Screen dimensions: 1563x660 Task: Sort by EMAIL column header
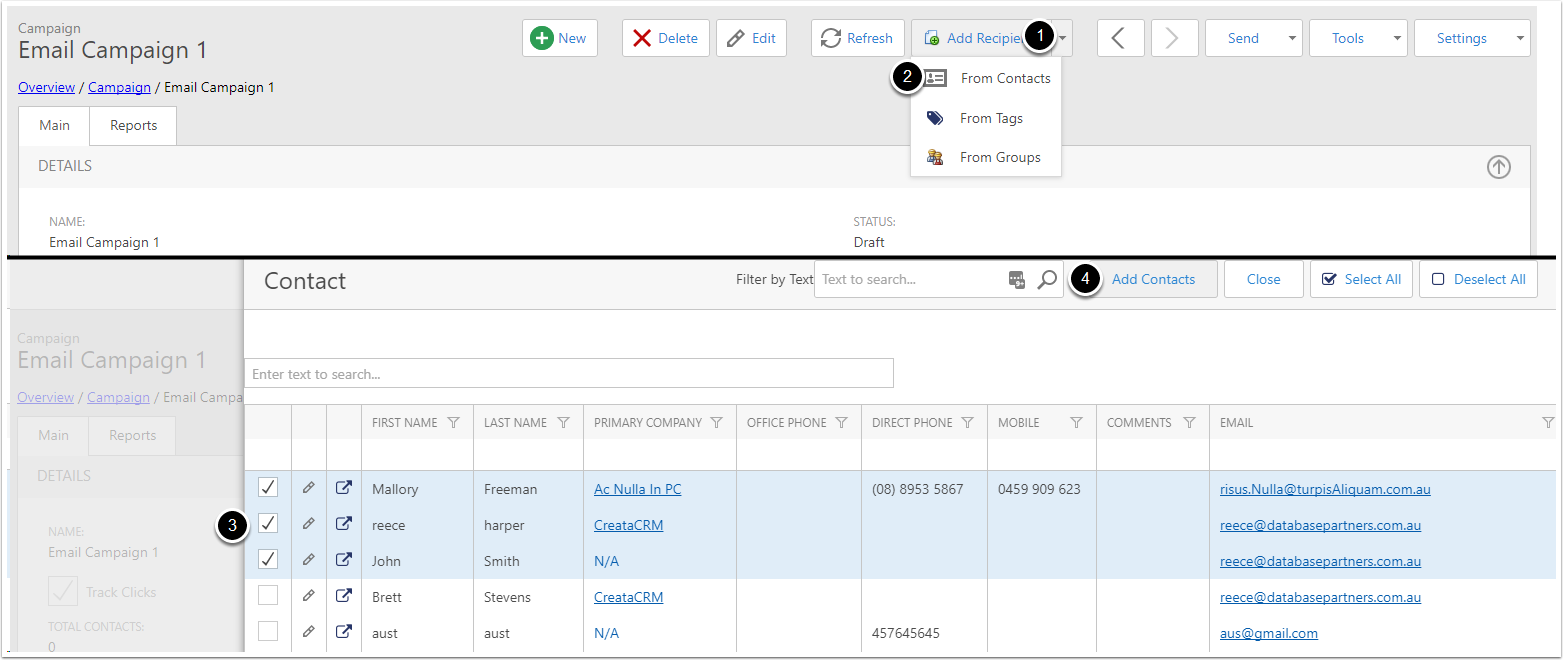[x=1236, y=423]
